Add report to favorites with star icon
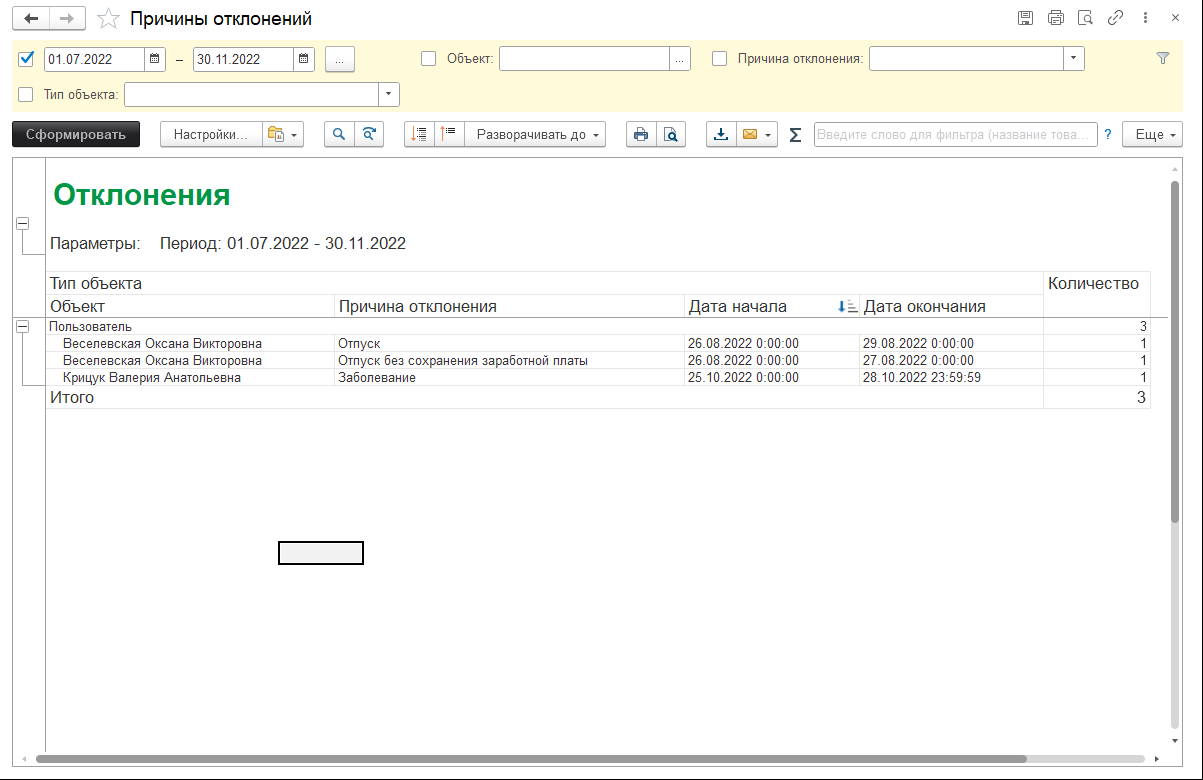The height and width of the screenshot is (780, 1203). click(x=110, y=19)
